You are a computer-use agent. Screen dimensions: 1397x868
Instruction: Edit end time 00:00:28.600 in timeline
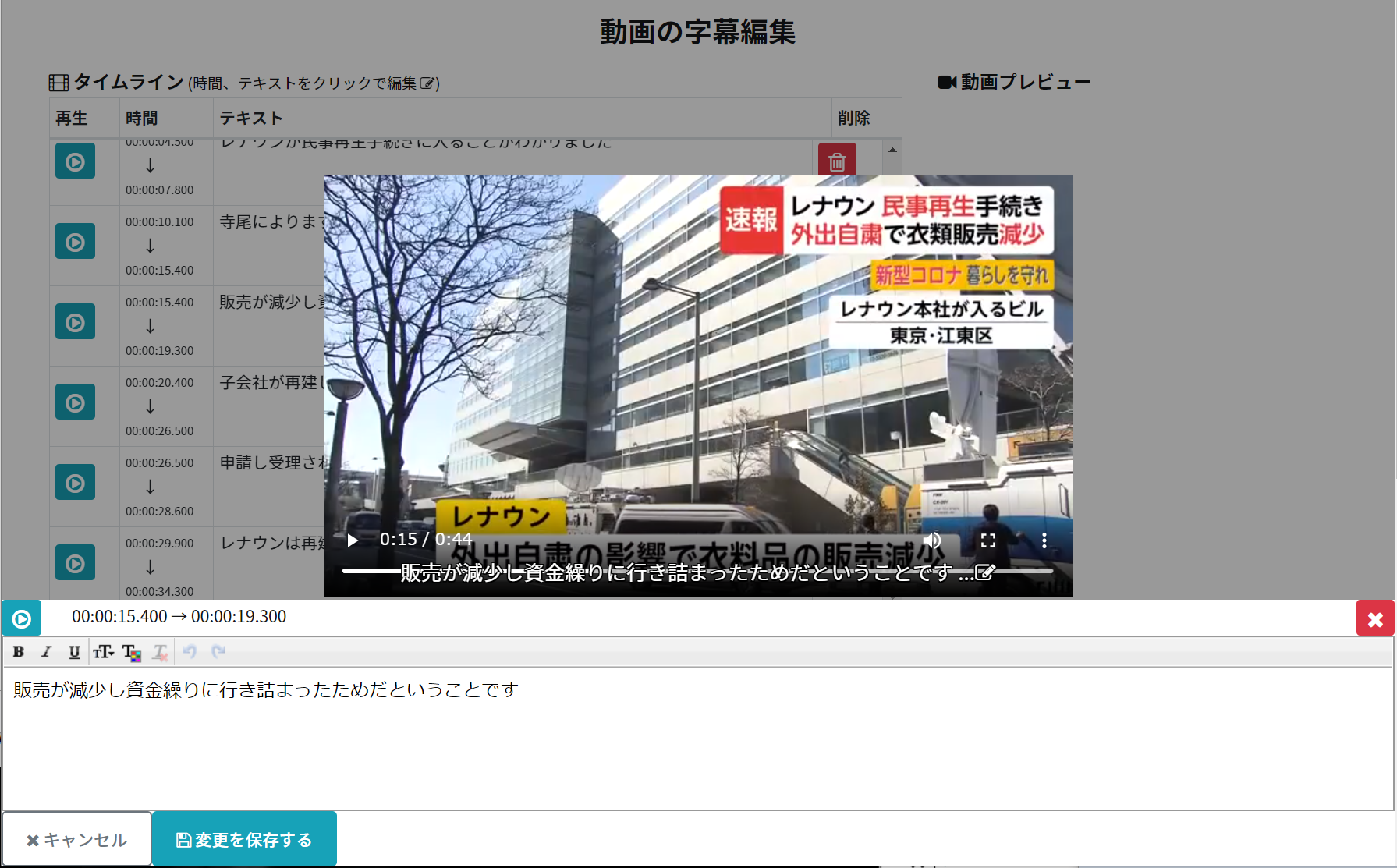[160, 511]
